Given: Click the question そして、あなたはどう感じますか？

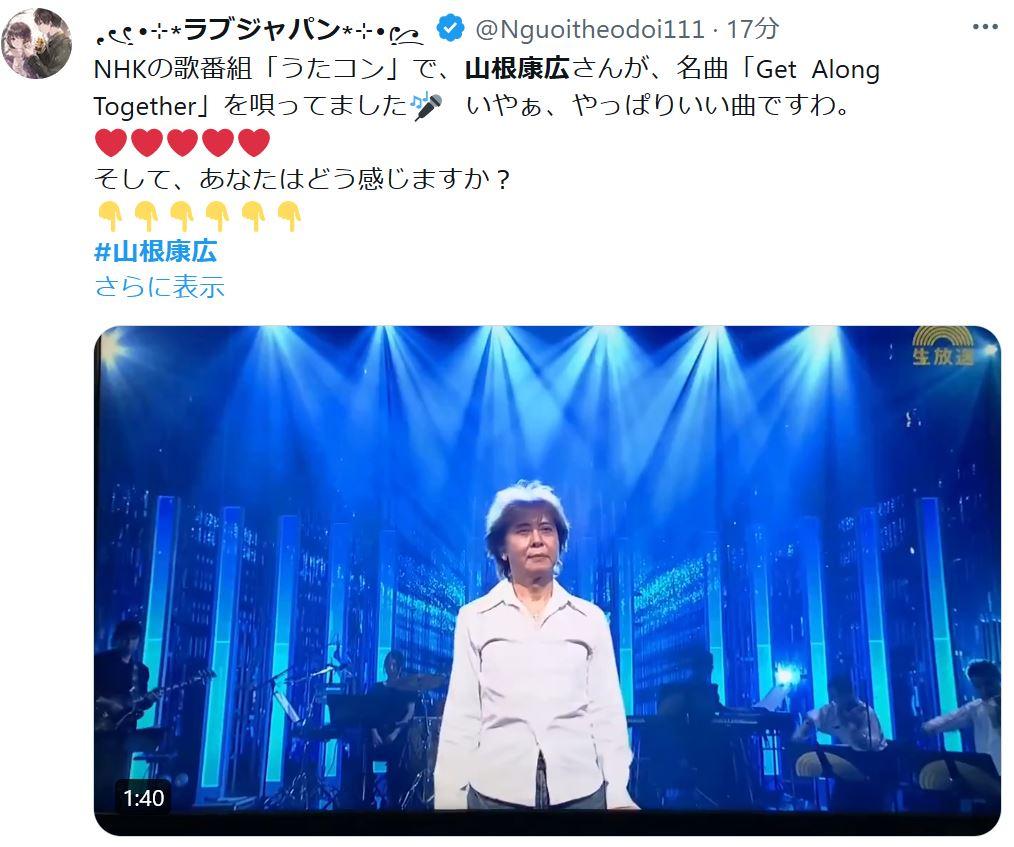Looking at the screenshot, I should point(303,179).
